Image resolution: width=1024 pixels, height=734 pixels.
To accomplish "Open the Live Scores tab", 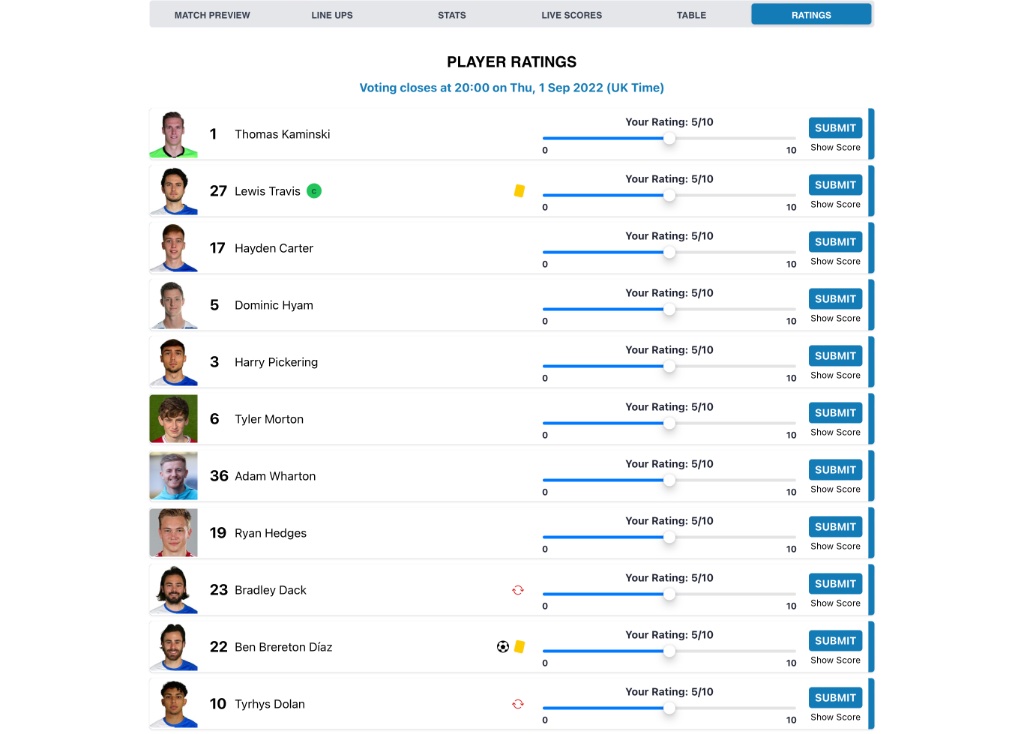I will point(571,15).
